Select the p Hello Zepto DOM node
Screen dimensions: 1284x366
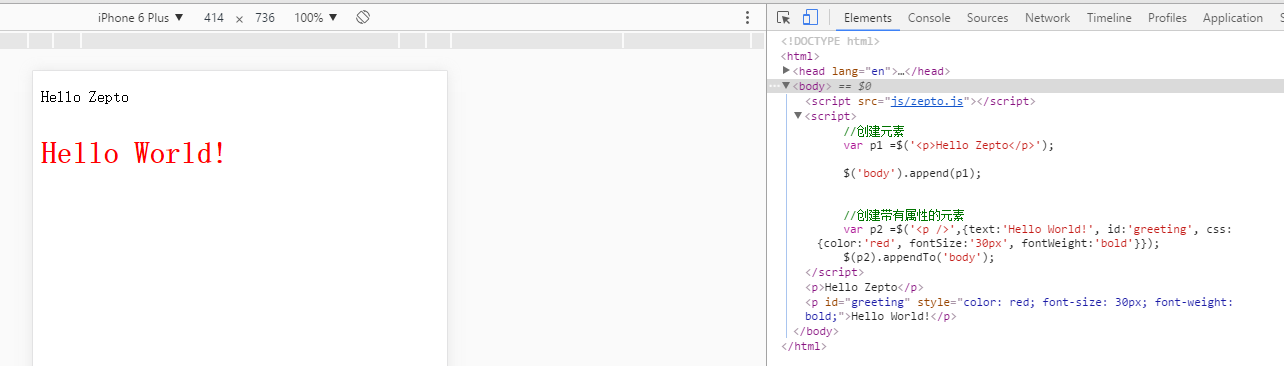pyautogui.click(x=864, y=287)
